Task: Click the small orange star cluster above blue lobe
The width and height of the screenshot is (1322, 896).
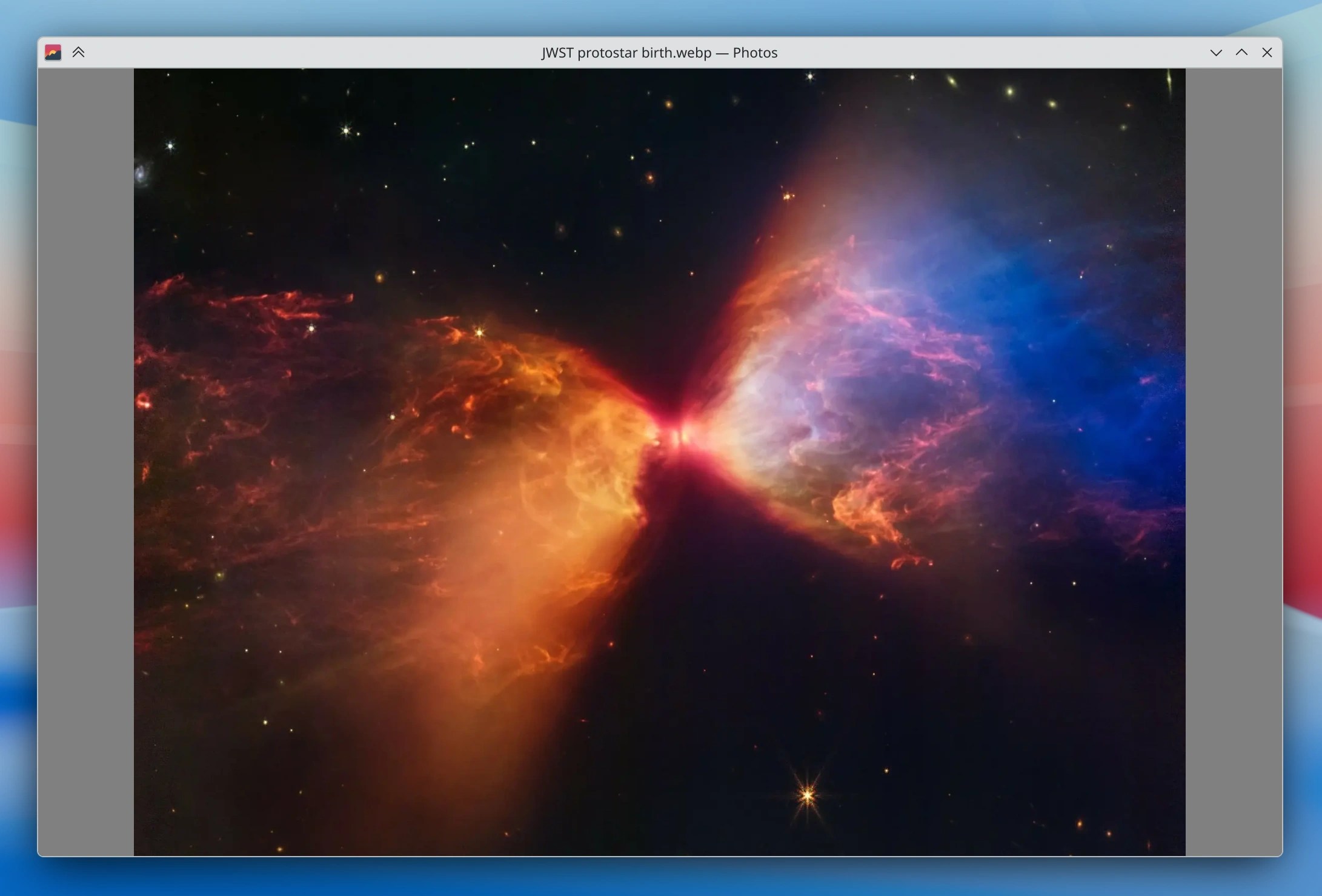Action: point(788,196)
